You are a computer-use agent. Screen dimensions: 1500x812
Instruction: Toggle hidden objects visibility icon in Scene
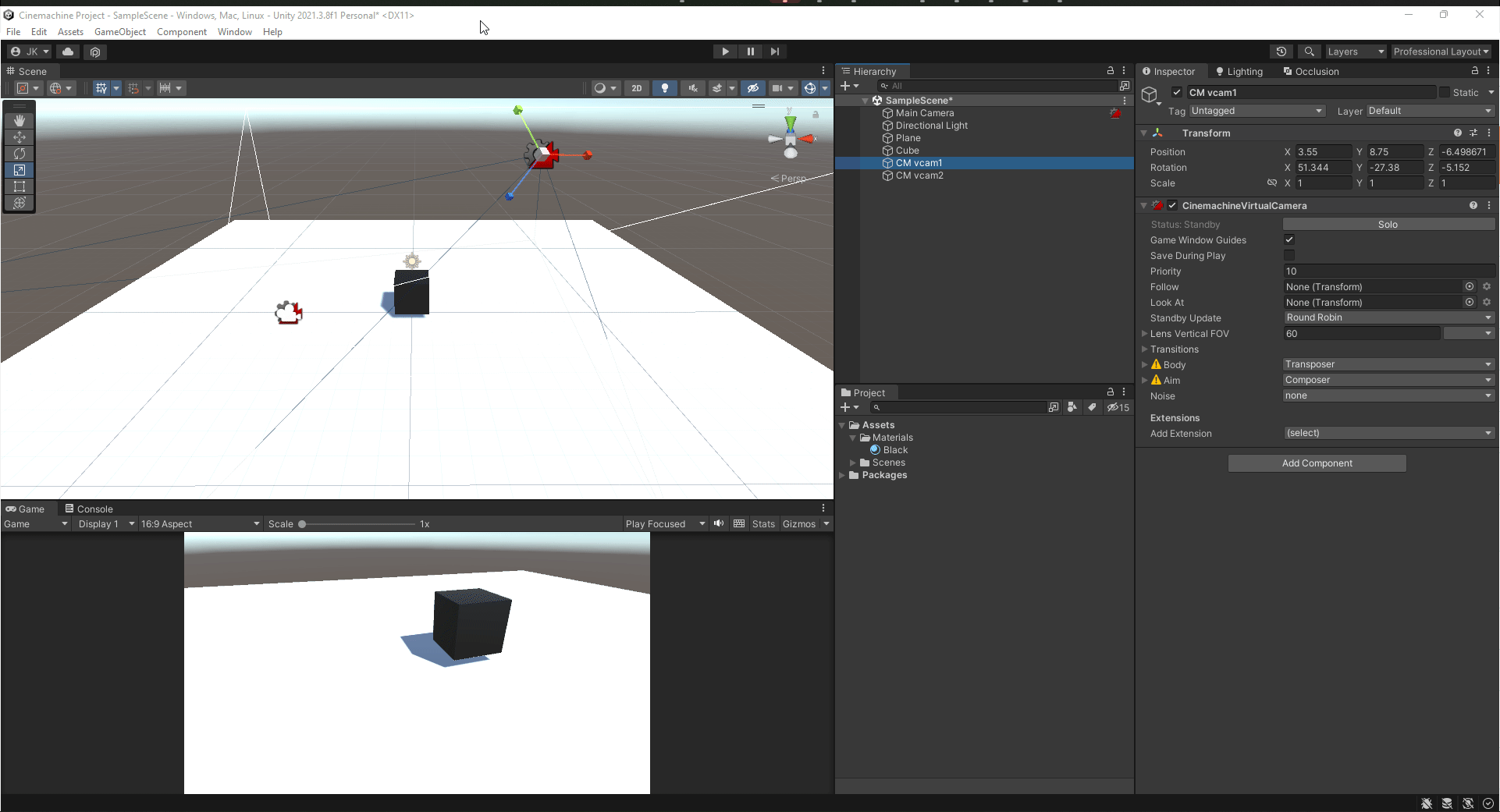pos(752,88)
